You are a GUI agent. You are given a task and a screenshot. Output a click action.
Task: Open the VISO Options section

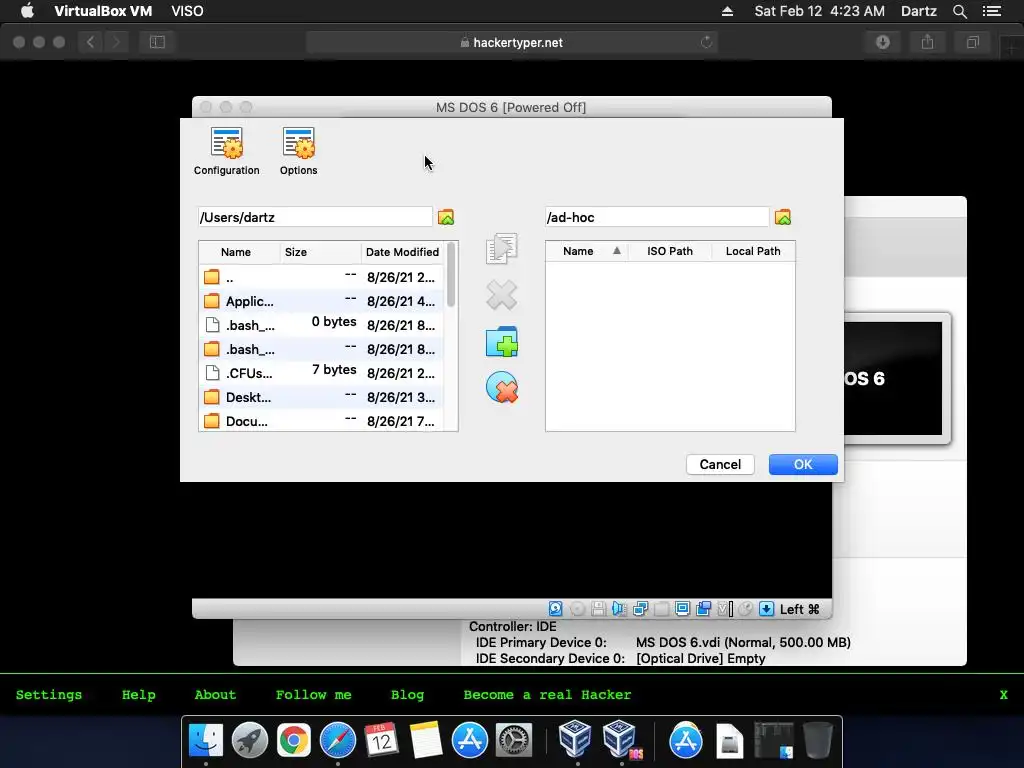coord(298,151)
